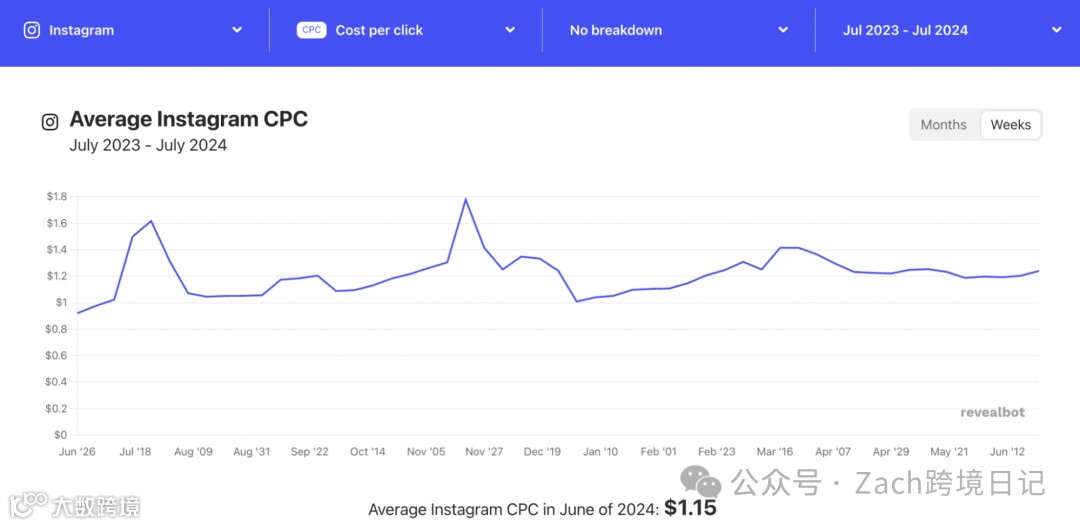Click the CPC badge icon
The width and height of the screenshot is (1080, 526).
pos(312,30)
